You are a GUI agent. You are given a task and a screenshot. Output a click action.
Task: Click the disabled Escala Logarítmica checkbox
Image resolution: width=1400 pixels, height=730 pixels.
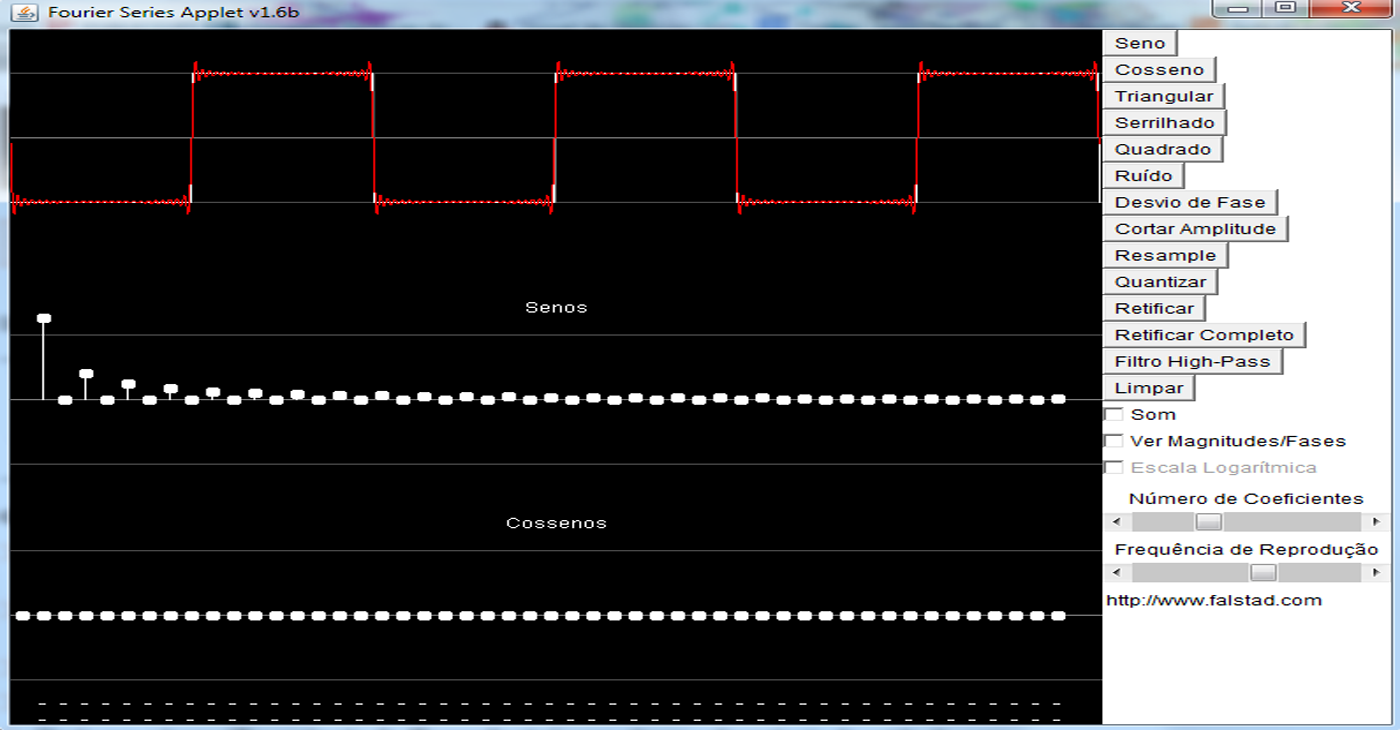pyautogui.click(x=1113, y=467)
